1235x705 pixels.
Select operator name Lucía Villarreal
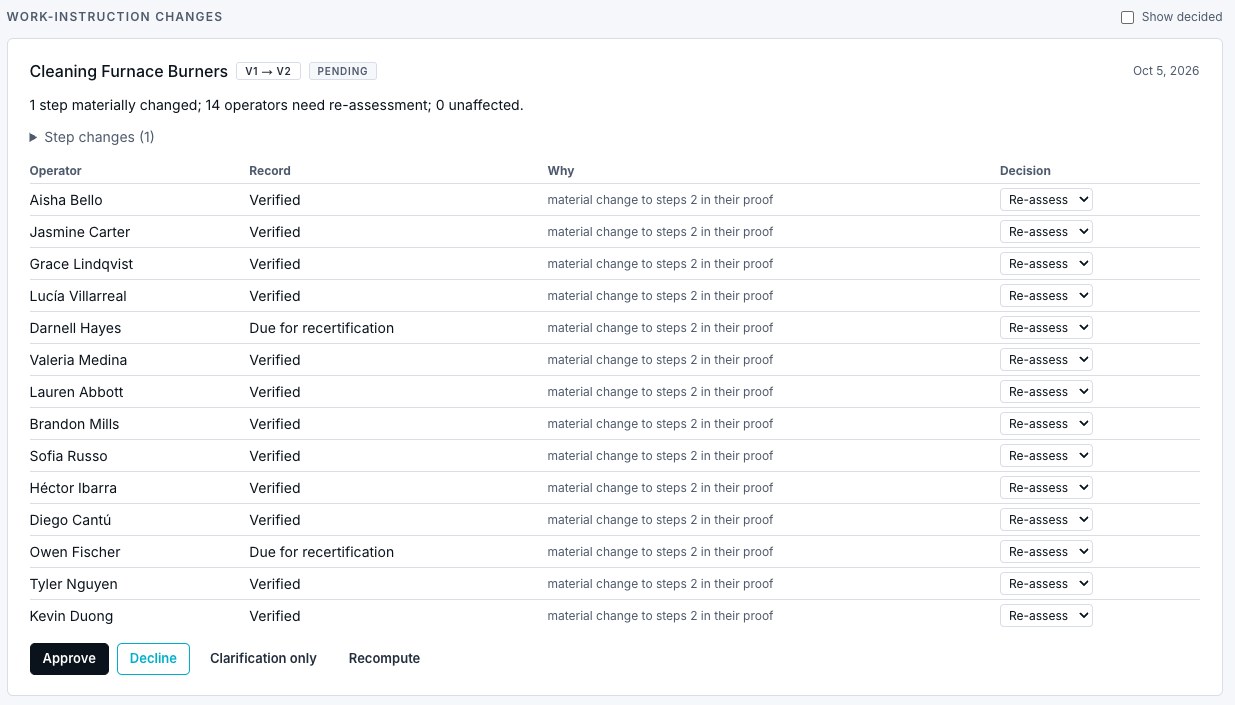[x=78, y=296]
